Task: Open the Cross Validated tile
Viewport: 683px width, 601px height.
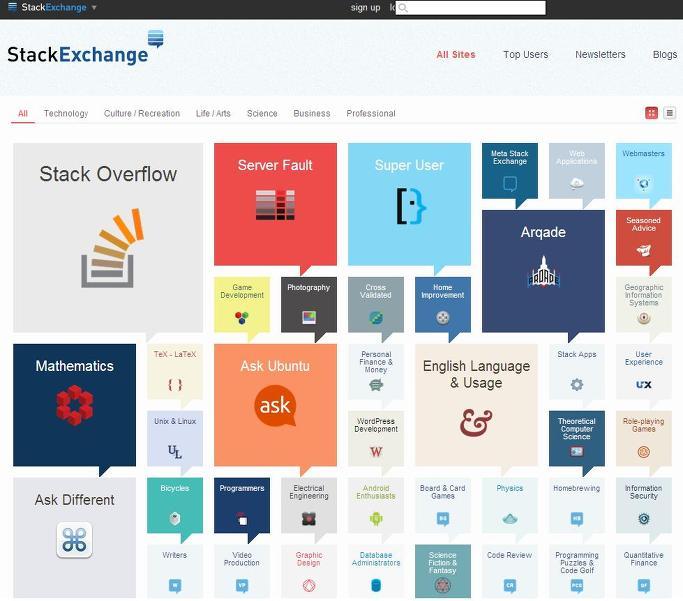Action: pyautogui.click(x=376, y=304)
